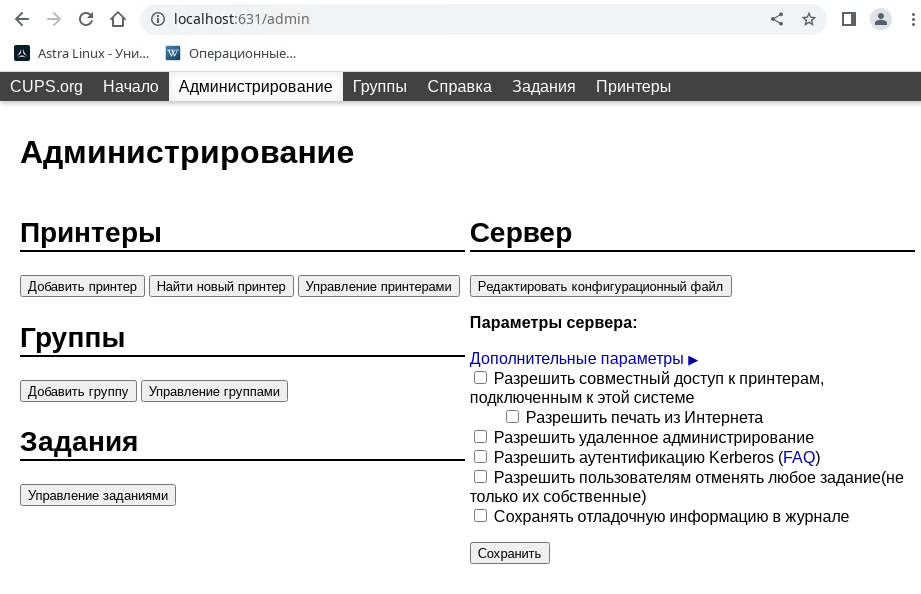Image resolution: width=921 pixels, height=594 pixels.
Task: View site information icon in address bar
Action: (157, 19)
